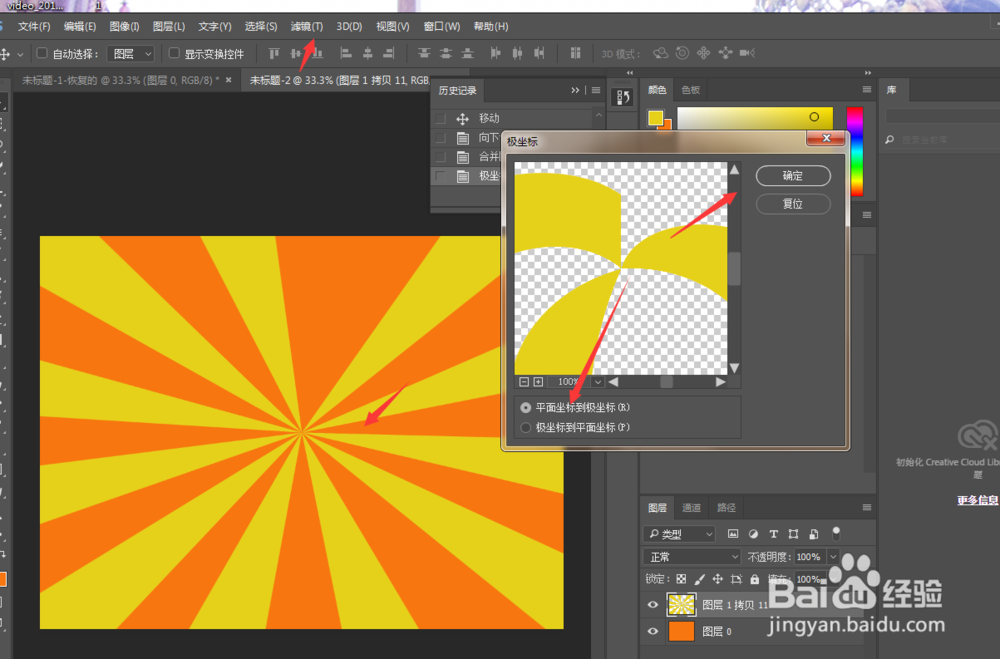
Task: Switch to the 通道 tab
Action: pos(691,508)
